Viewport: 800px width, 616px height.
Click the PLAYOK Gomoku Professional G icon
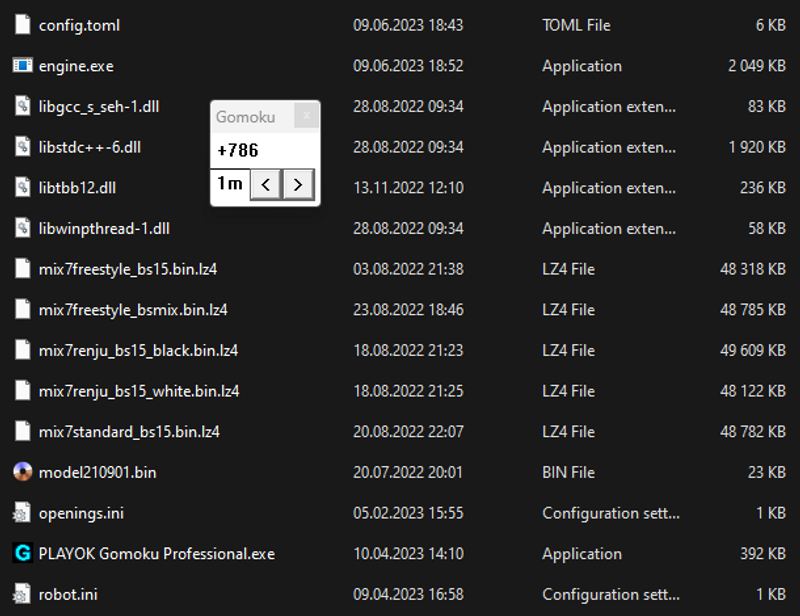[x=22, y=553]
